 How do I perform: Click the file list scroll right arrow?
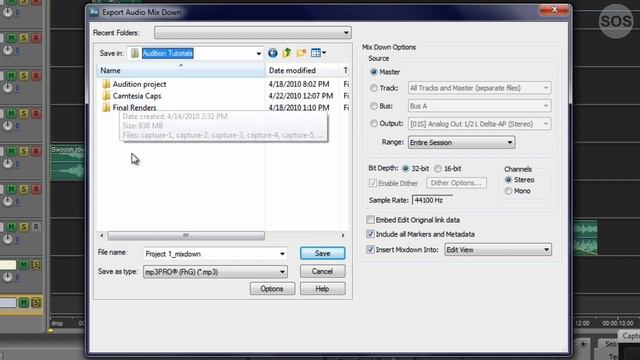[343, 236]
